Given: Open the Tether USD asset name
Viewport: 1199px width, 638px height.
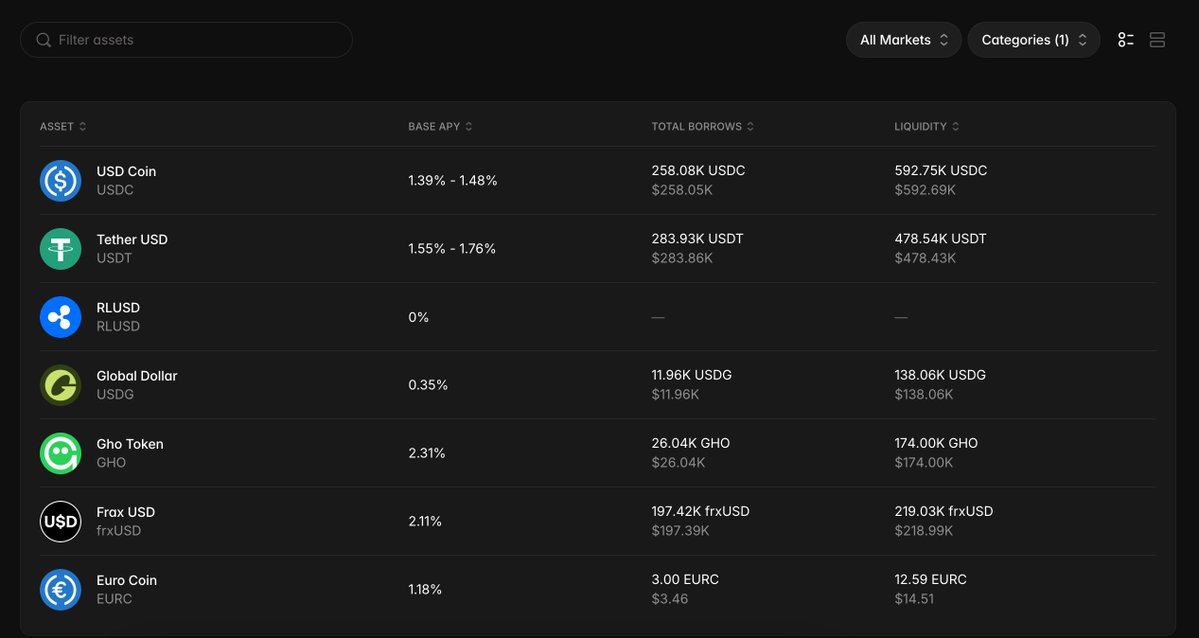Looking at the screenshot, I should [132, 239].
